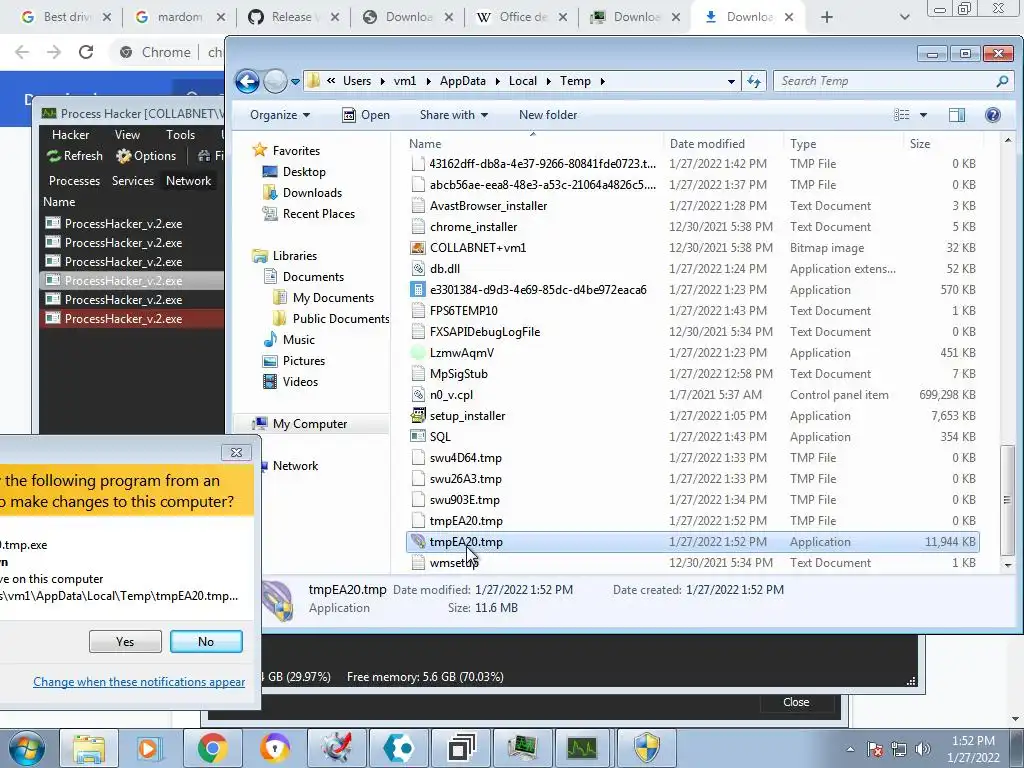Open My Documents folder
1024x768 pixels.
333,298
